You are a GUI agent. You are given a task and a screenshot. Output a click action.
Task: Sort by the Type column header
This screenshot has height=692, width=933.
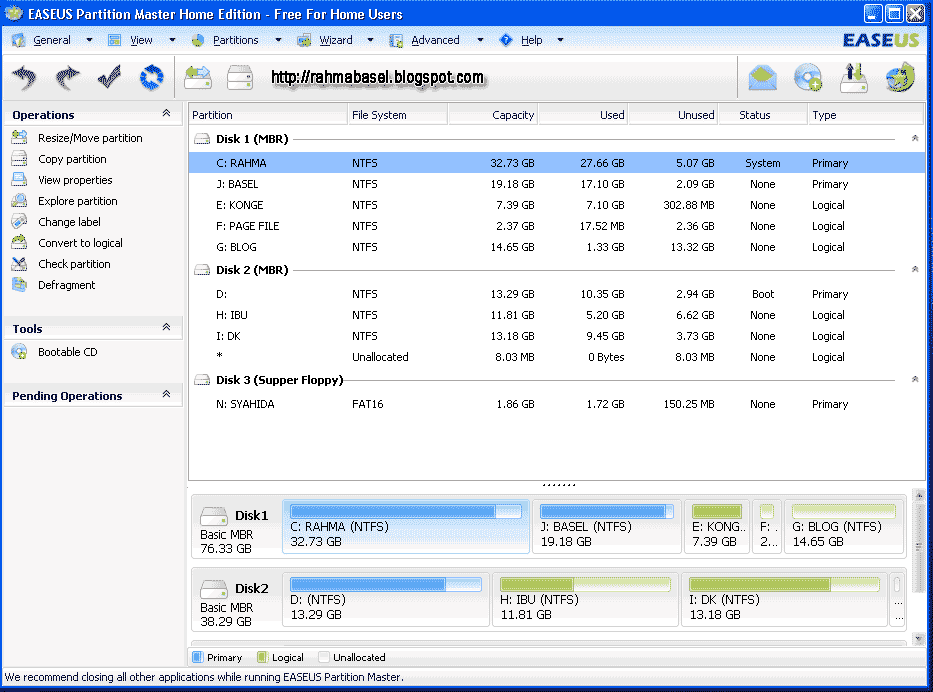click(866, 115)
